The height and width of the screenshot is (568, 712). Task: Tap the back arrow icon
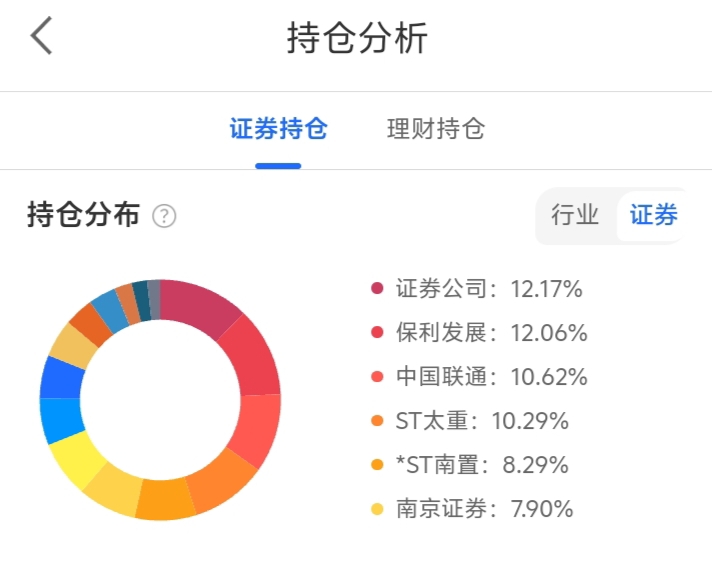[41, 38]
